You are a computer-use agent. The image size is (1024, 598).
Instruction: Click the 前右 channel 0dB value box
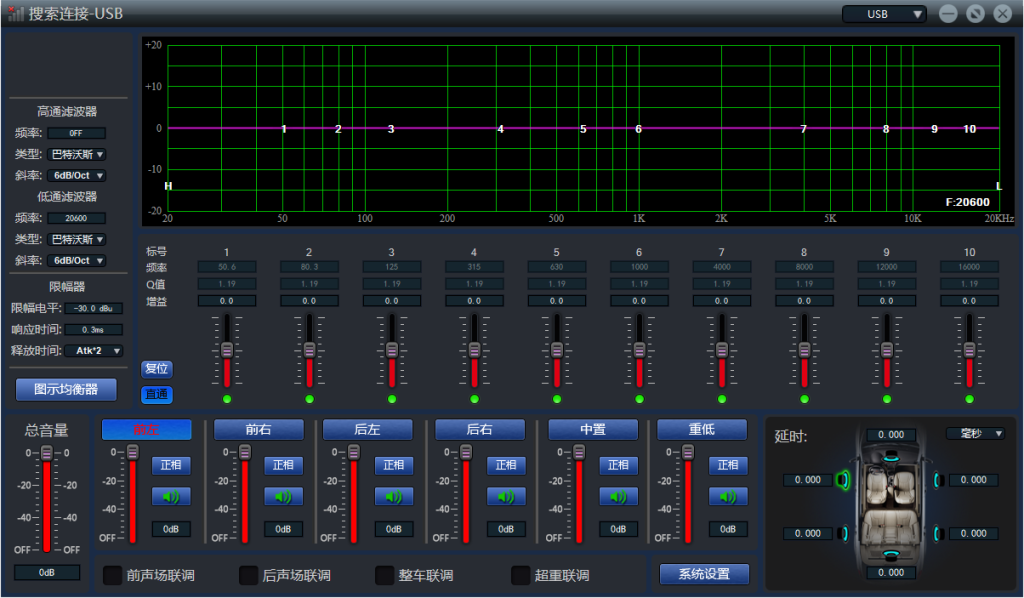[283, 529]
